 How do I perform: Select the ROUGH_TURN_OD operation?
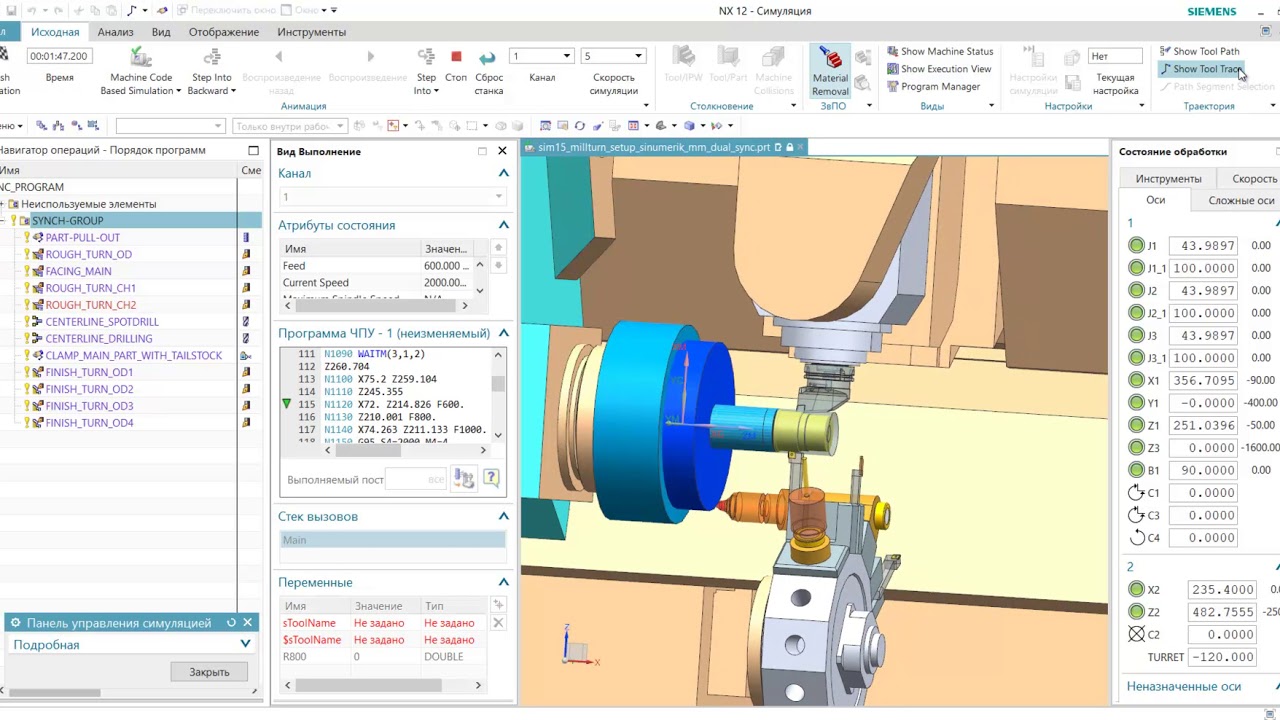pos(88,254)
